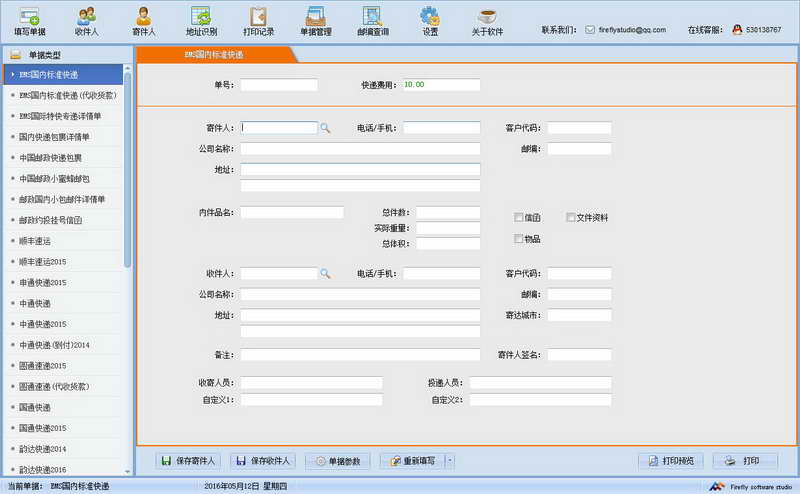Click the 单据类型 panel header icon
Viewport: 800px width, 494px height.
16,55
